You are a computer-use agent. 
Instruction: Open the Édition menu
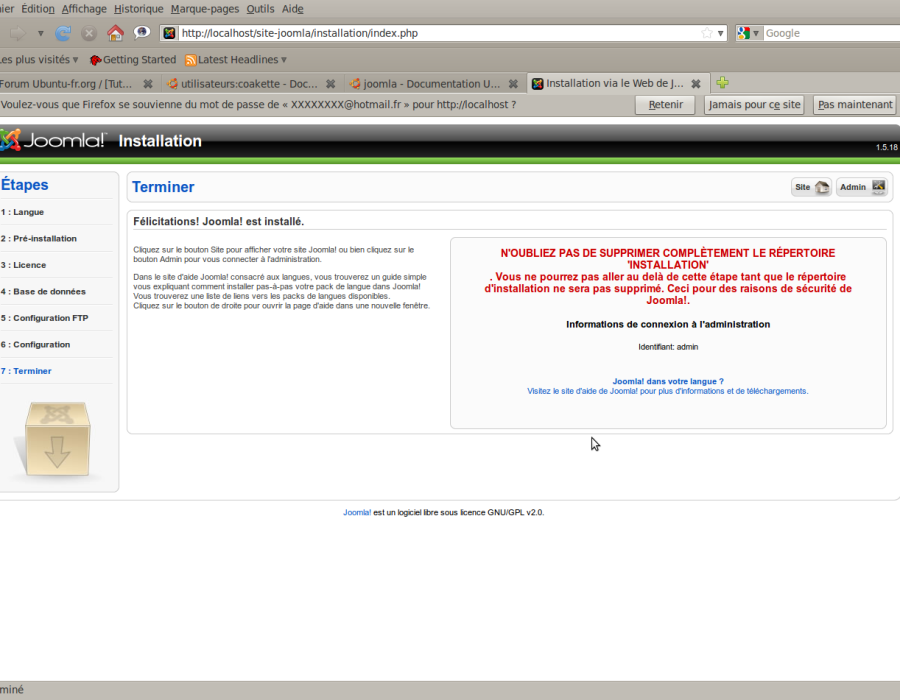click(38, 9)
